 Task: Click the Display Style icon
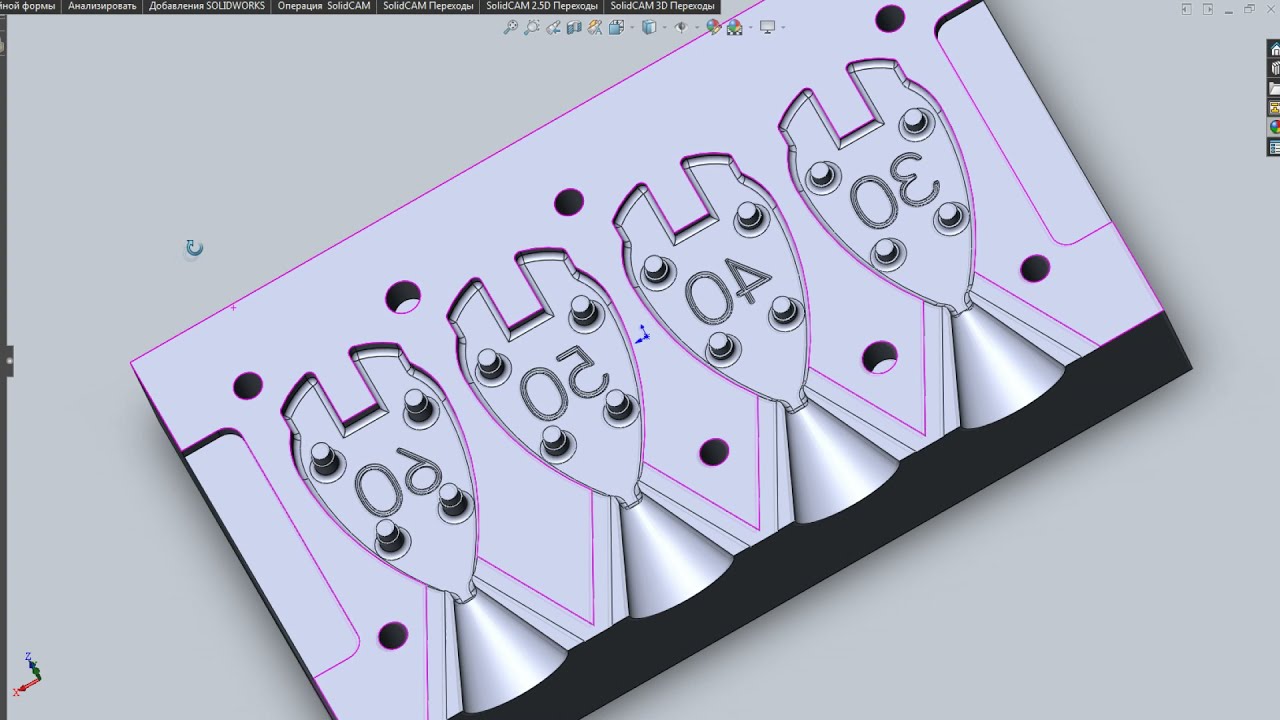[x=648, y=28]
